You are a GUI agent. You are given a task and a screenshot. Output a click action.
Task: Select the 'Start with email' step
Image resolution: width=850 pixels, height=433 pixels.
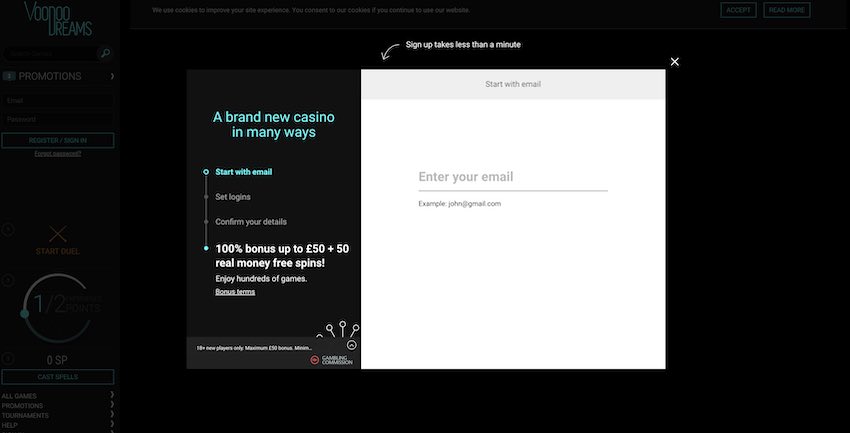243,172
